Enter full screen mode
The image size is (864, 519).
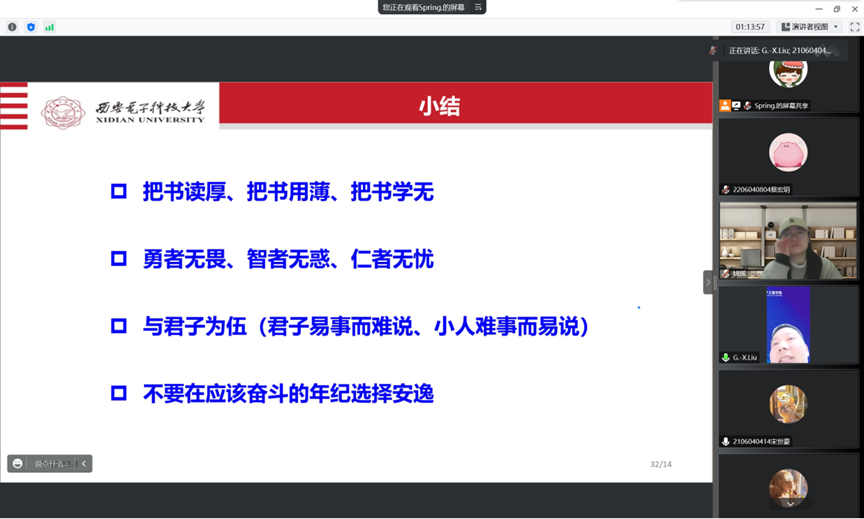pyautogui.click(x=854, y=27)
